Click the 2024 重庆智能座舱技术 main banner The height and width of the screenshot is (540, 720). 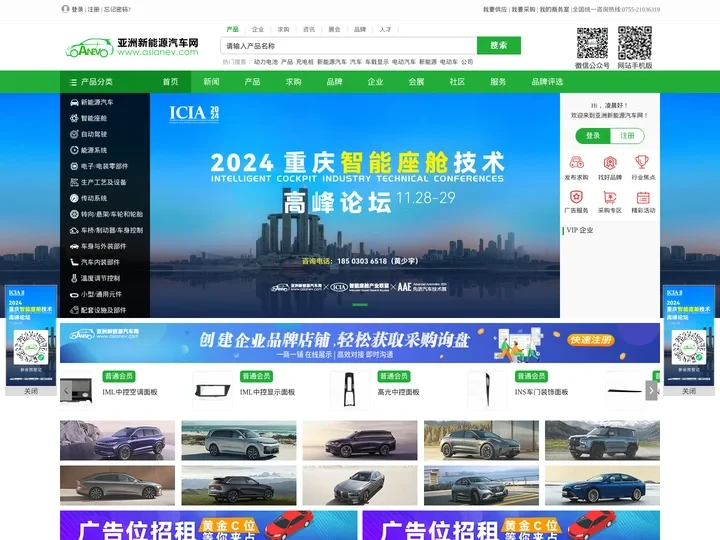[x=355, y=205]
